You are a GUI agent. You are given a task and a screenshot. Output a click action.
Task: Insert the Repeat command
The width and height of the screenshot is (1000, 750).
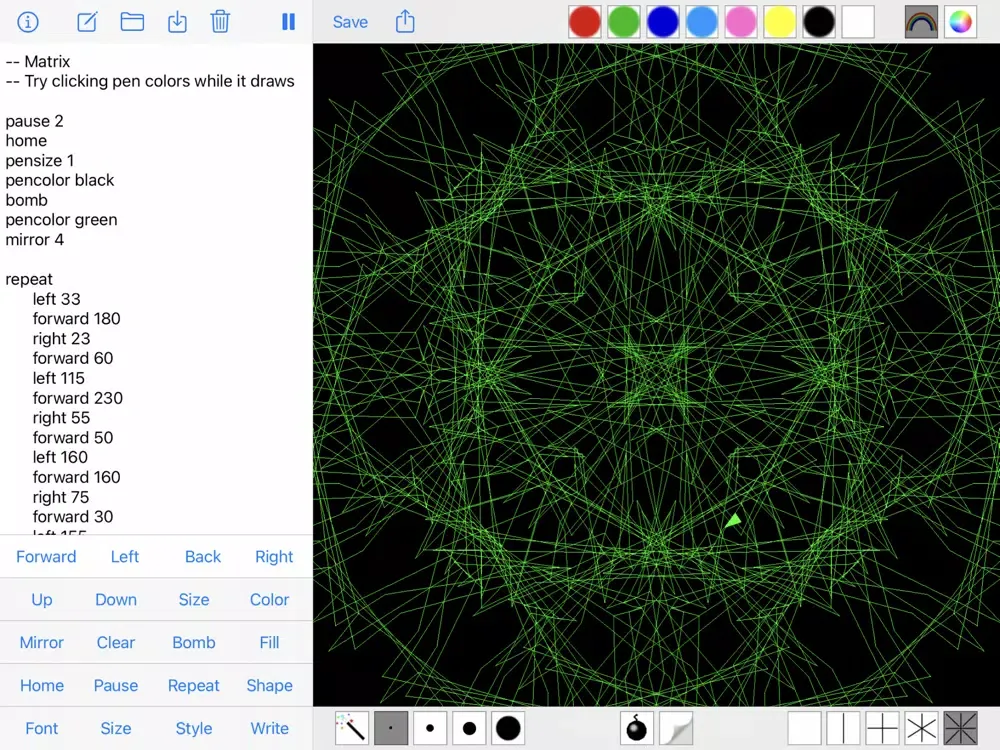pyautogui.click(x=193, y=685)
